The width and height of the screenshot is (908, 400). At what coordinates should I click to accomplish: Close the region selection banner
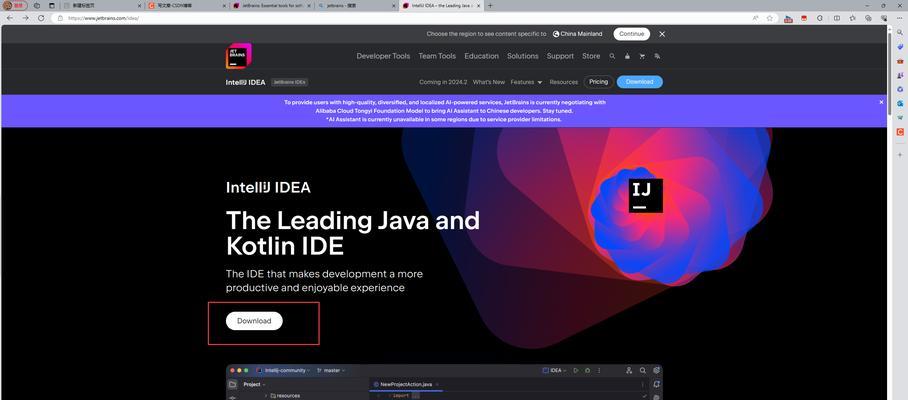pyautogui.click(x=662, y=34)
